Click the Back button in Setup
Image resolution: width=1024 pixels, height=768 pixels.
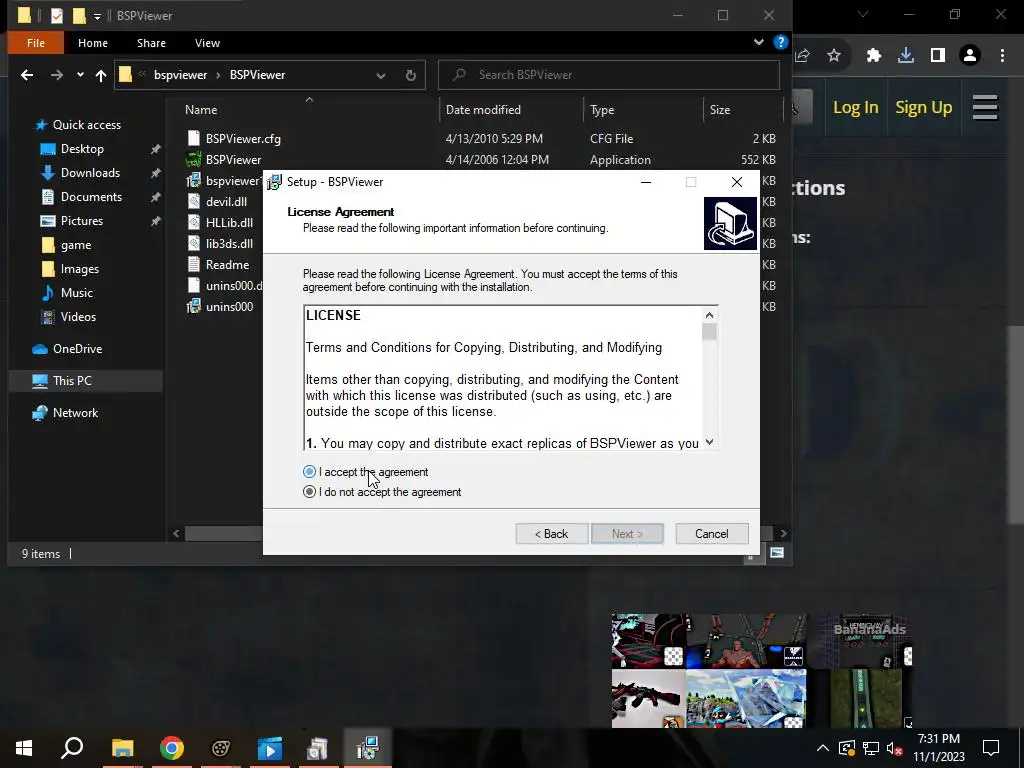point(552,534)
